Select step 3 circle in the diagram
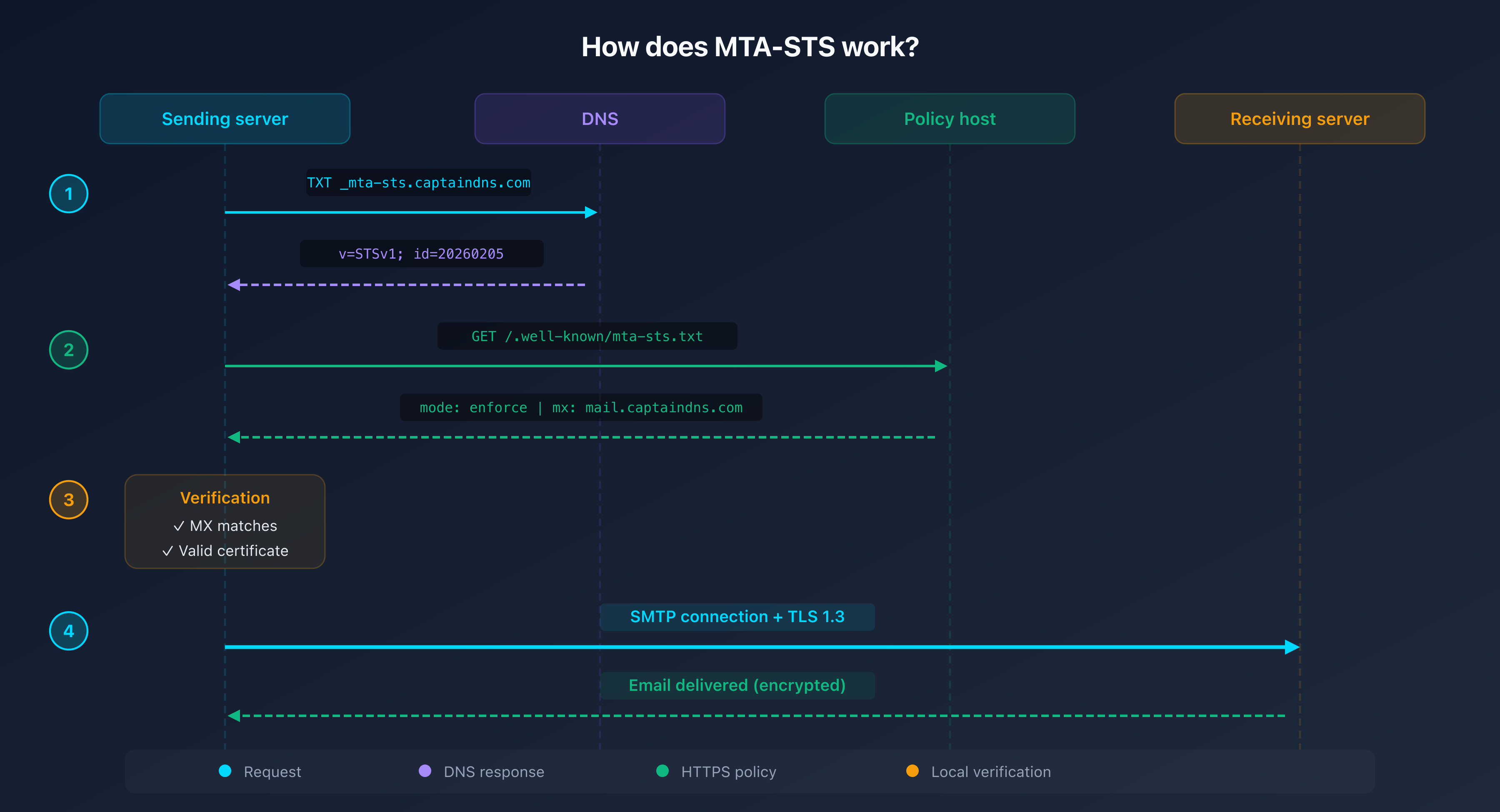Image resolution: width=1500 pixels, height=812 pixels. pos(68,499)
